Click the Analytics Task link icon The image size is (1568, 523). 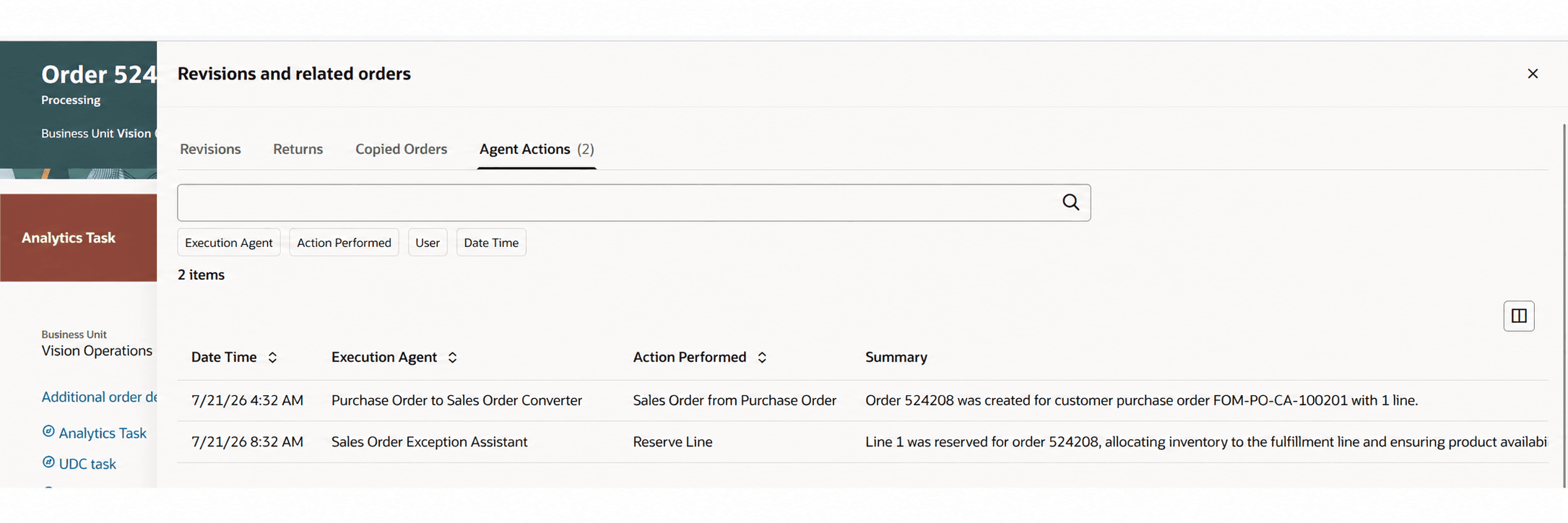(48, 431)
